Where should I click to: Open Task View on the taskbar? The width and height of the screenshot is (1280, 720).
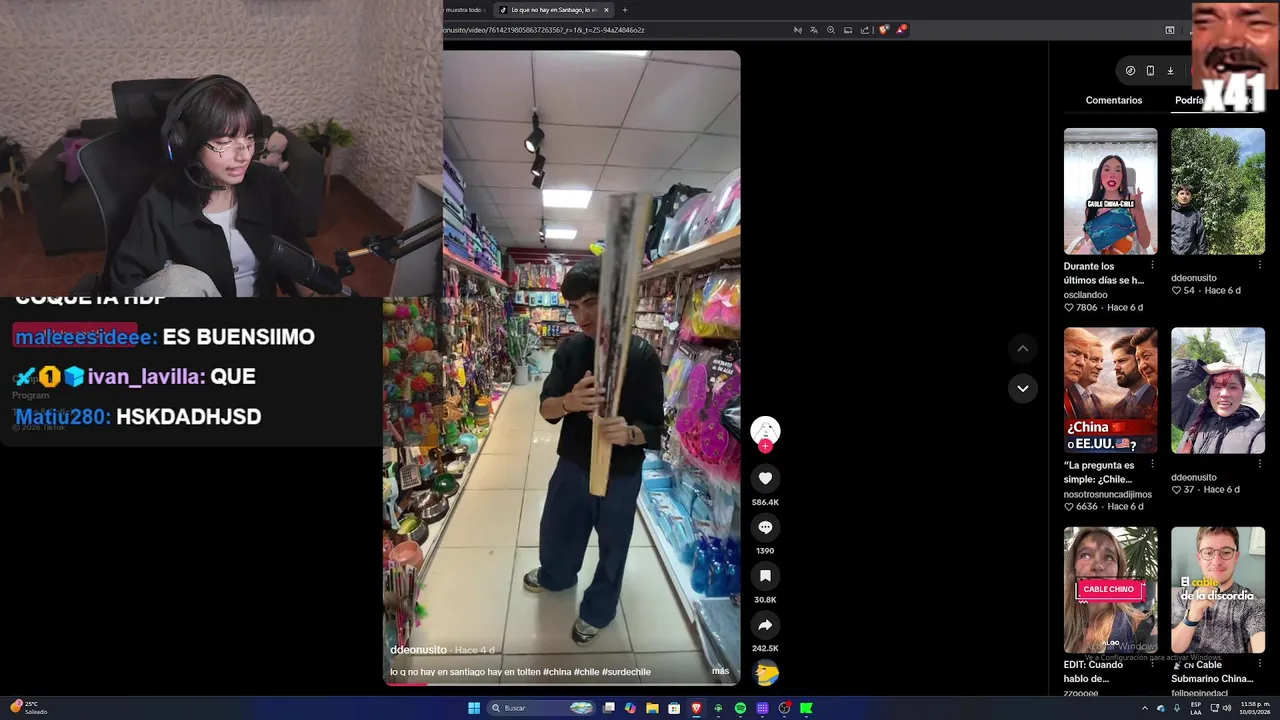click(x=608, y=708)
